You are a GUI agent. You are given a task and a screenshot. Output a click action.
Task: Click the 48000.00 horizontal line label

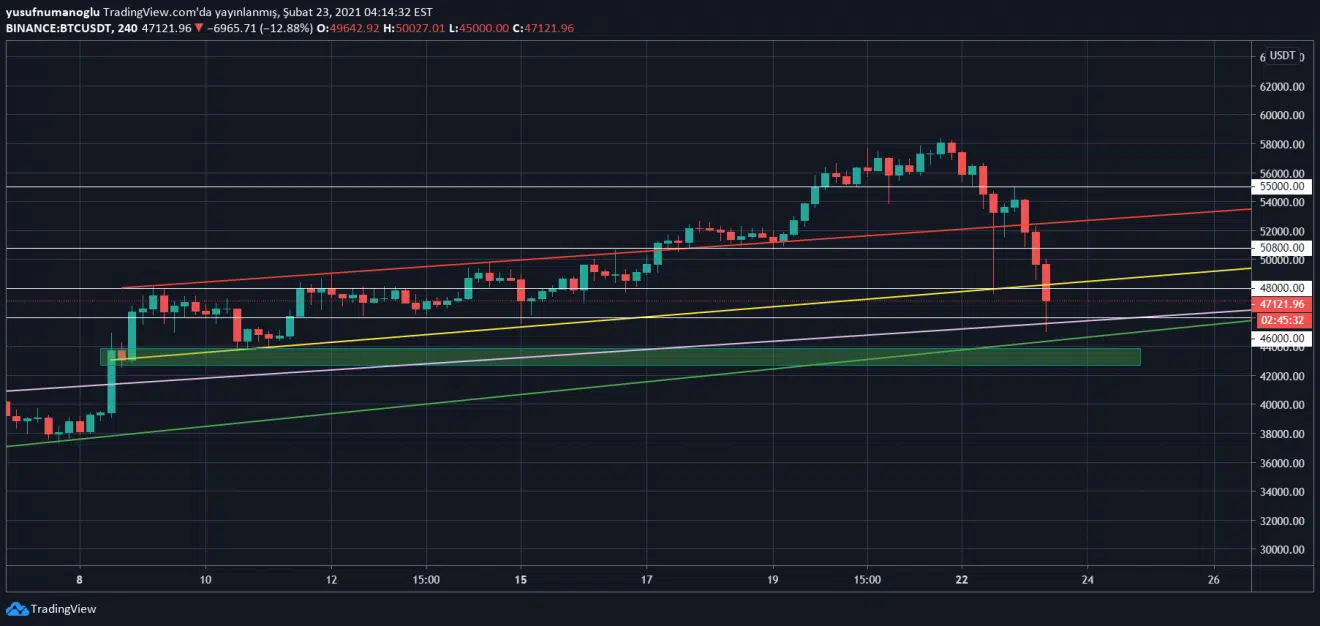[x=1281, y=288]
